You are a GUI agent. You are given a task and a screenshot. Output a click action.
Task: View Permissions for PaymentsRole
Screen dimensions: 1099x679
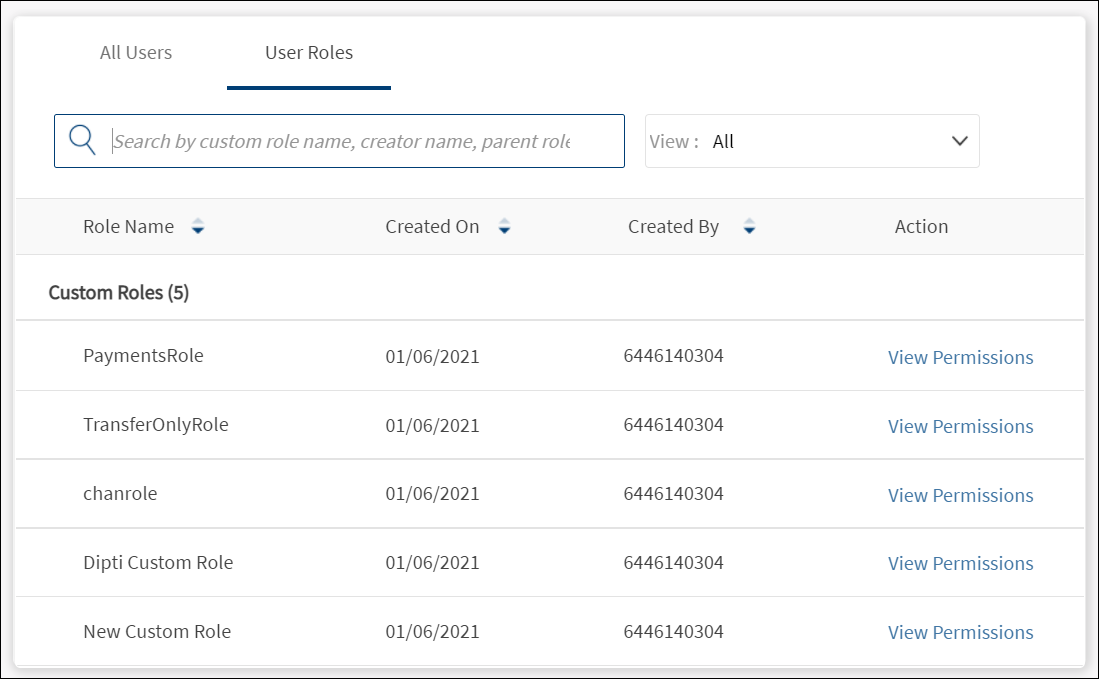pyautogui.click(x=960, y=357)
